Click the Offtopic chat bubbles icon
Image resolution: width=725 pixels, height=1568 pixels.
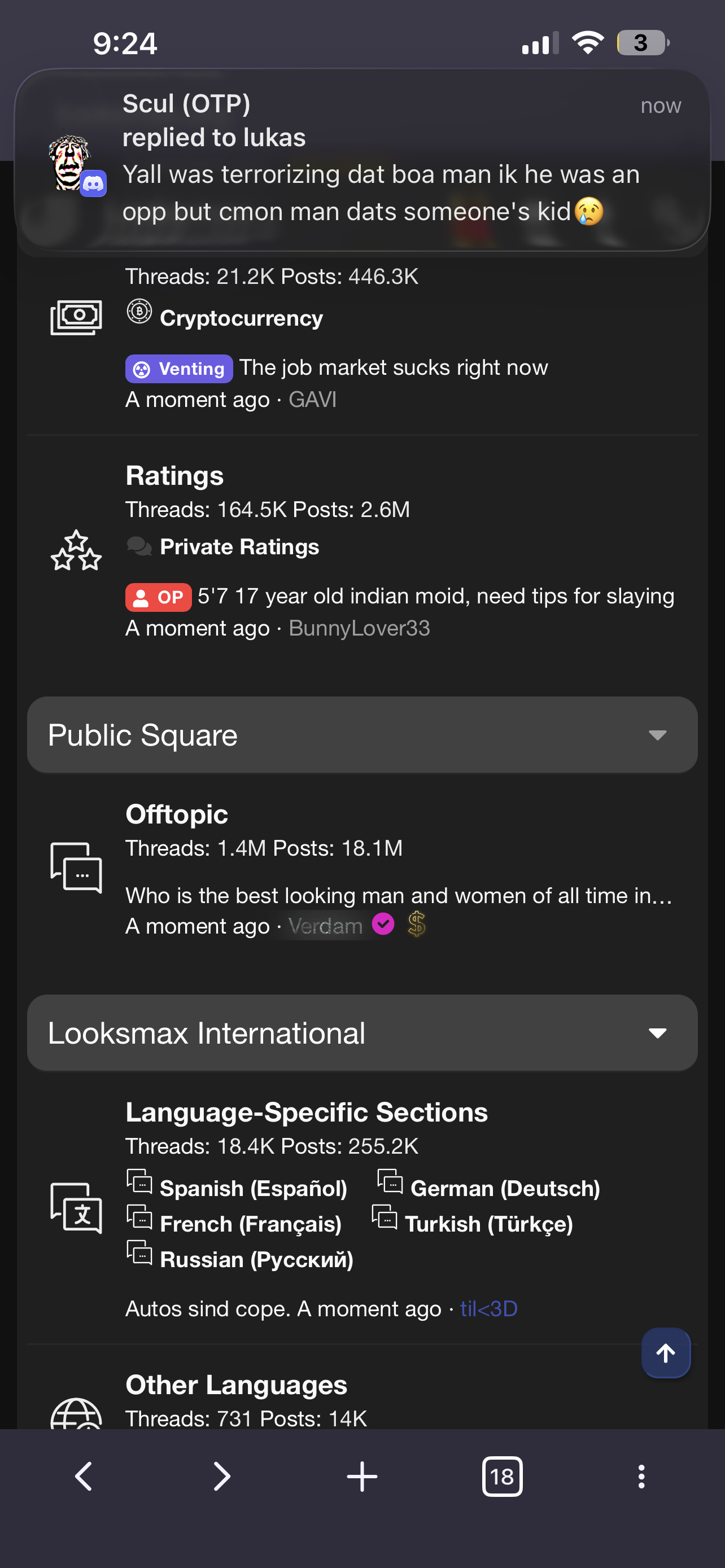coord(76,868)
